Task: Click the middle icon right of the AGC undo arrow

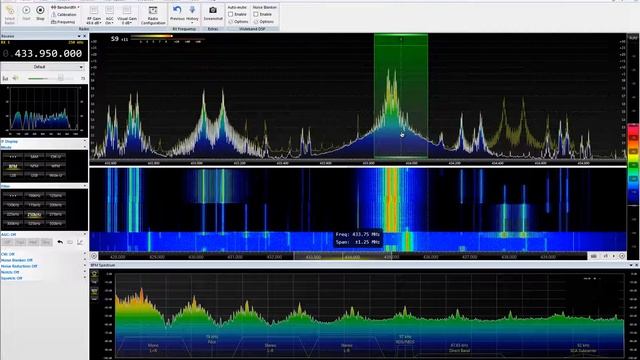Action: tap(70, 242)
